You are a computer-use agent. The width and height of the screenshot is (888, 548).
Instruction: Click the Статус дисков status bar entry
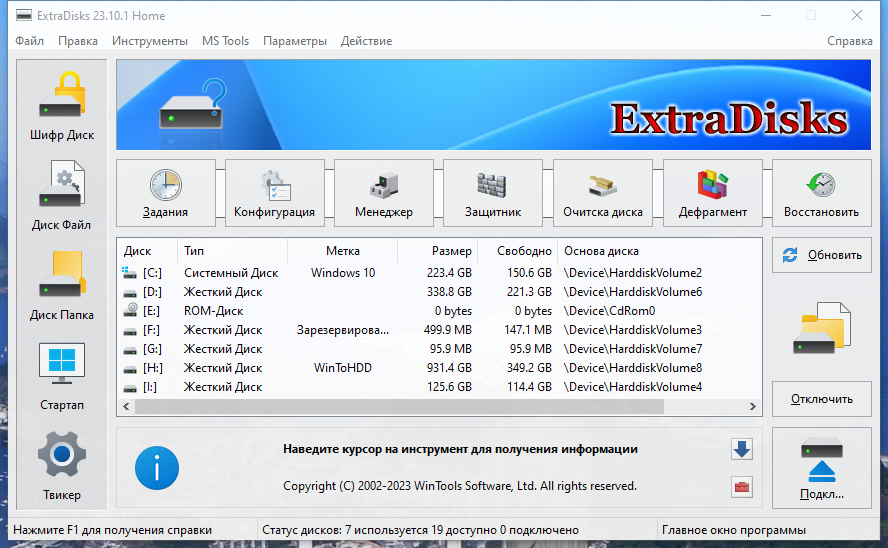(x=420, y=530)
